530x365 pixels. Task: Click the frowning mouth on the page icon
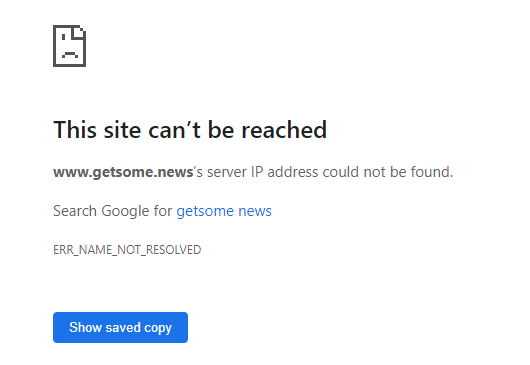(70, 54)
